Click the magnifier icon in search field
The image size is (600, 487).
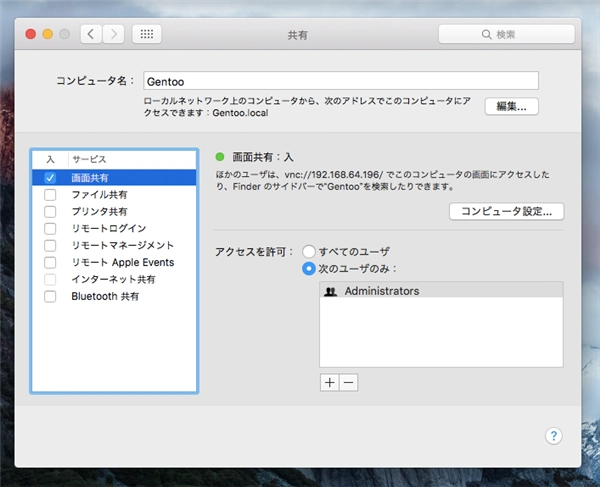point(487,34)
